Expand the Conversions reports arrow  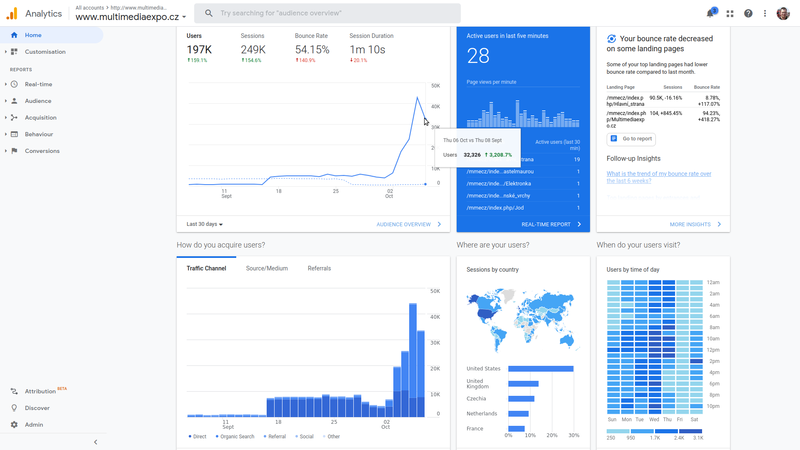[6, 151]
